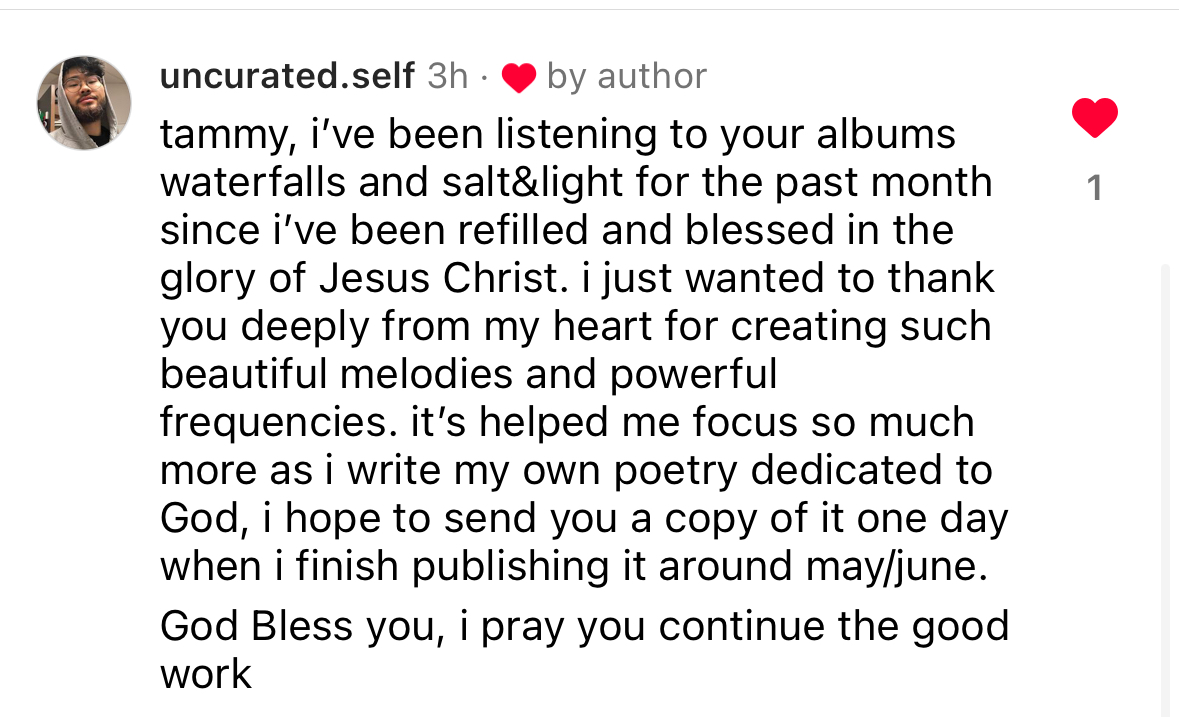Open the uncurated.self username link
Screen dimensions: 1179x717
coord(287,76)
